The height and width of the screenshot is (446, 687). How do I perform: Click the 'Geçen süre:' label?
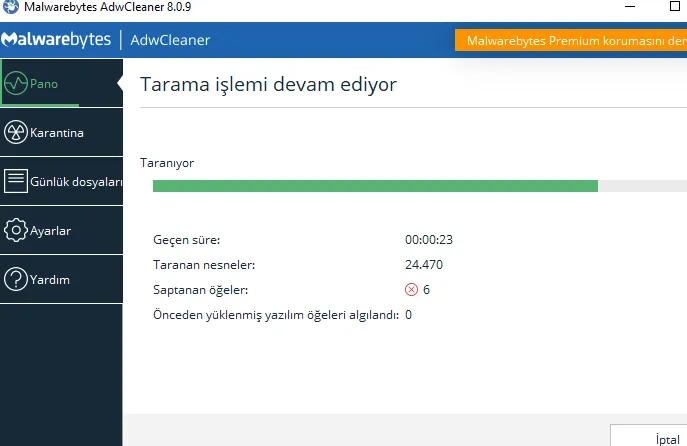(186, 240)
